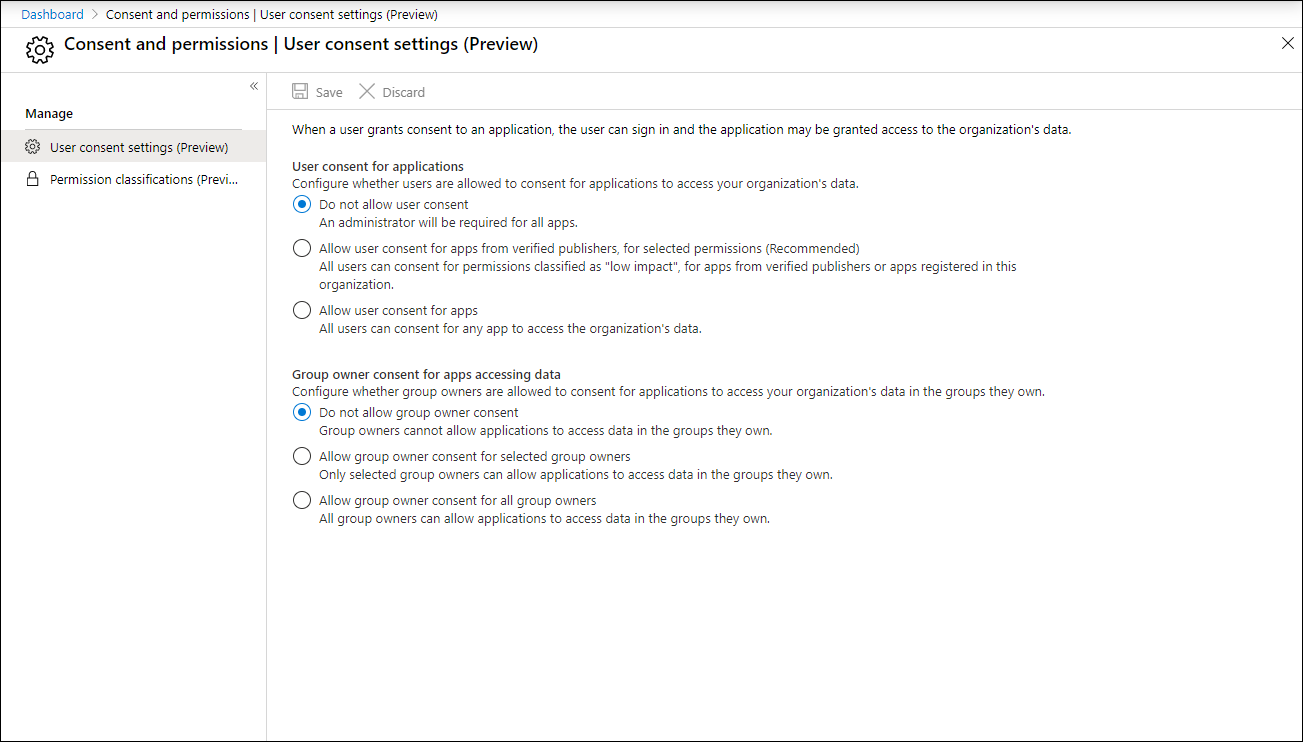Open the Dashboard breadcrumb link
Screen dimensions: 1303x742
point(53,14)
